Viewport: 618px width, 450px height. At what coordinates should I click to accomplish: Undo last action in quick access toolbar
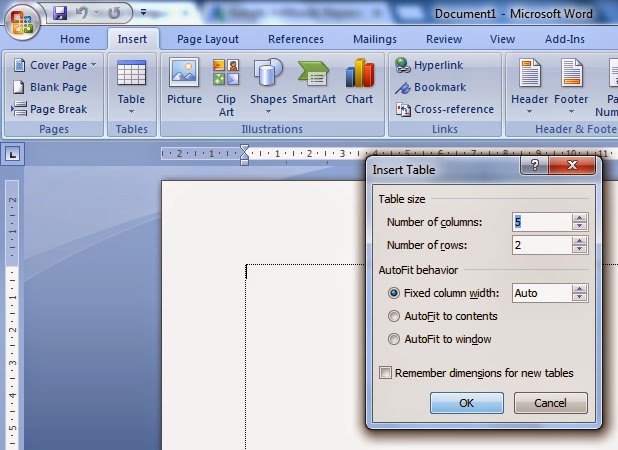(82, 13)
